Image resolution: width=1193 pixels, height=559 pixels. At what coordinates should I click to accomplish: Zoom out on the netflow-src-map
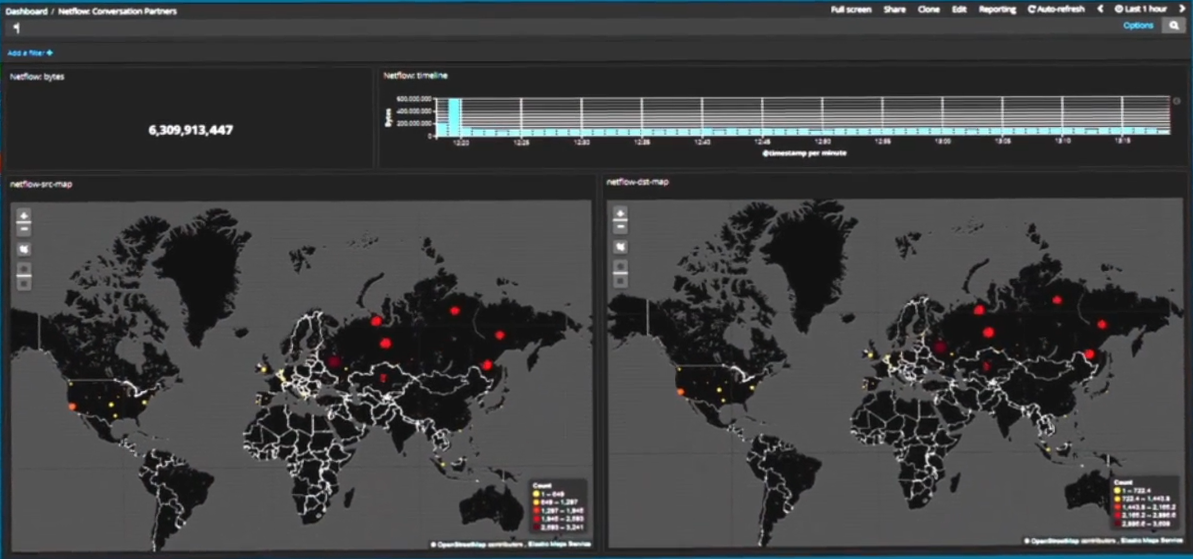[x=24, y=228]
